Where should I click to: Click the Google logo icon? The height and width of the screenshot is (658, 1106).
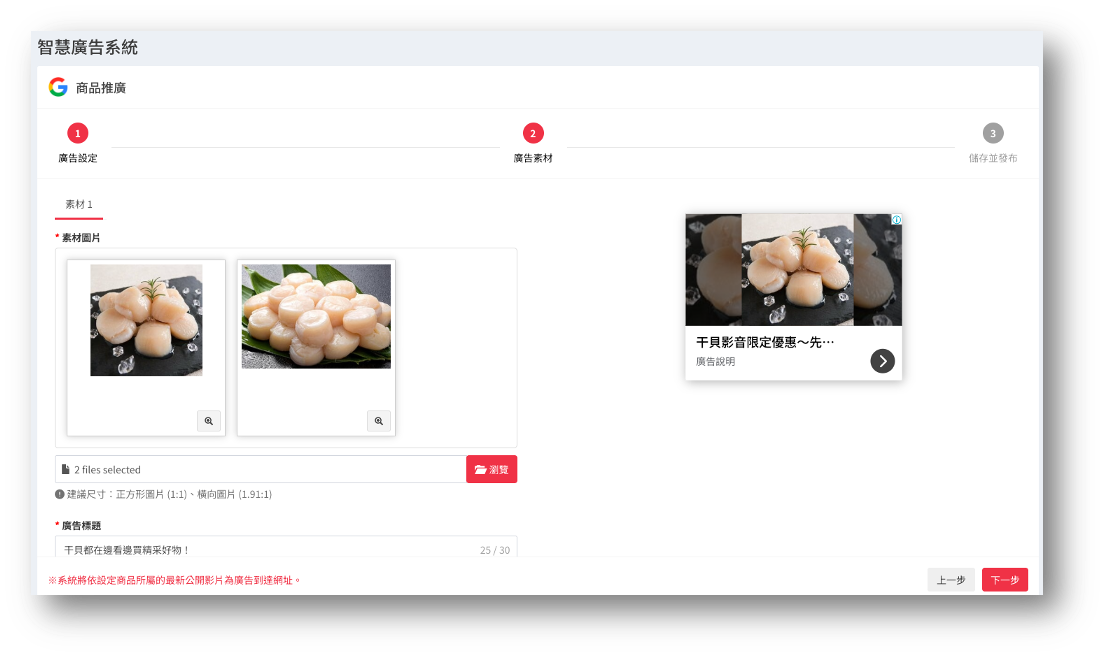click(58, 87)
